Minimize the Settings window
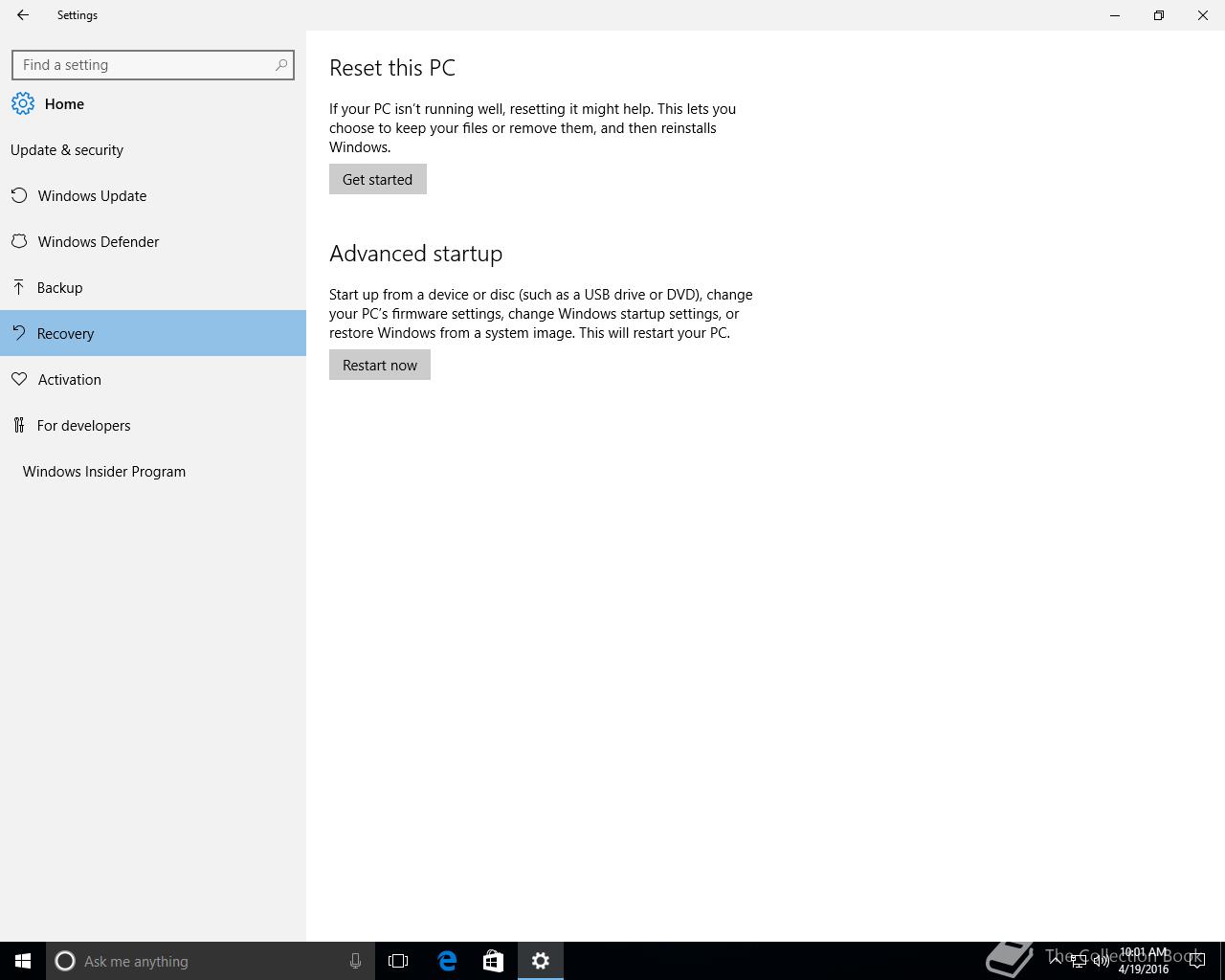The width and height of the screenshot is (1225, 980). click(1115, 15)
